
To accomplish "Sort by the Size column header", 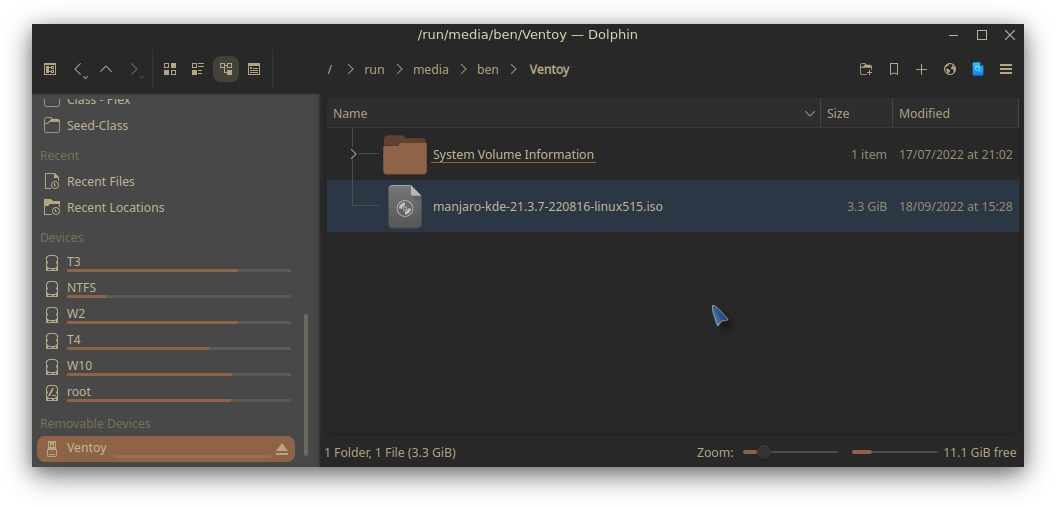I will coord(857,114).
